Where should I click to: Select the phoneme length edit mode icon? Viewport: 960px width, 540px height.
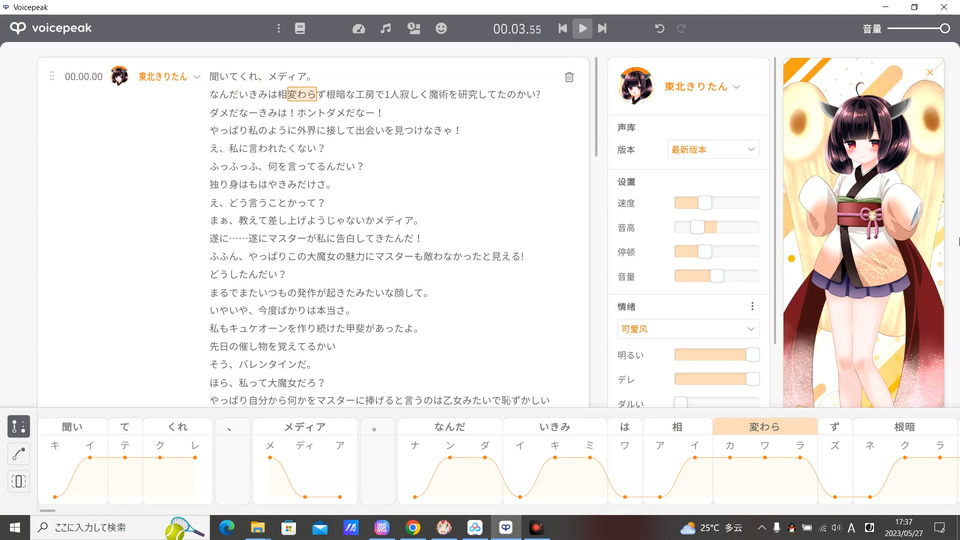[x=19, y=481]
